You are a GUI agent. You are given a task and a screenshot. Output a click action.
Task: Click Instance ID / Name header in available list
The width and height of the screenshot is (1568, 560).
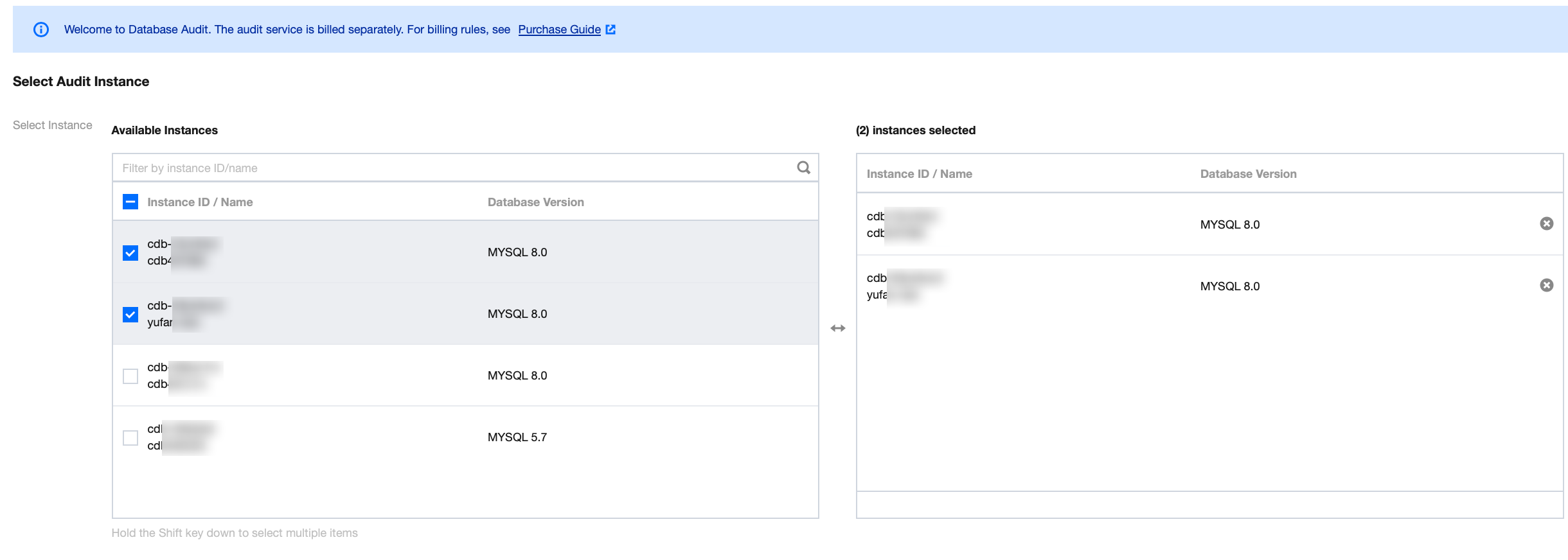coord(200,202)
